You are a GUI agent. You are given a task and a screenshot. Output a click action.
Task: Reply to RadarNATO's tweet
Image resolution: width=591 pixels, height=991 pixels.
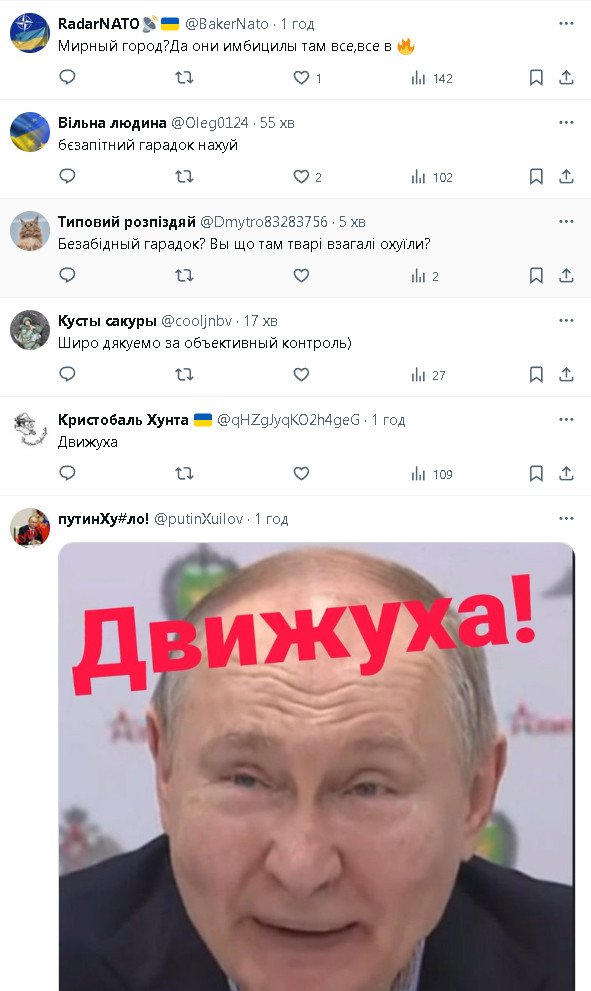tap(67, 77)
